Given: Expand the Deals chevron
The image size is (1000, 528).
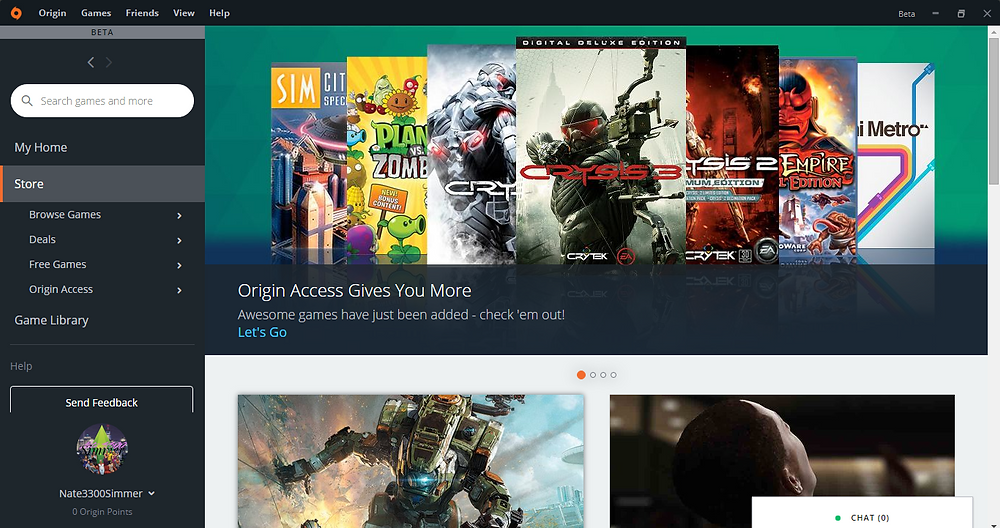Looking at the screenshot, I should point(179,240).
